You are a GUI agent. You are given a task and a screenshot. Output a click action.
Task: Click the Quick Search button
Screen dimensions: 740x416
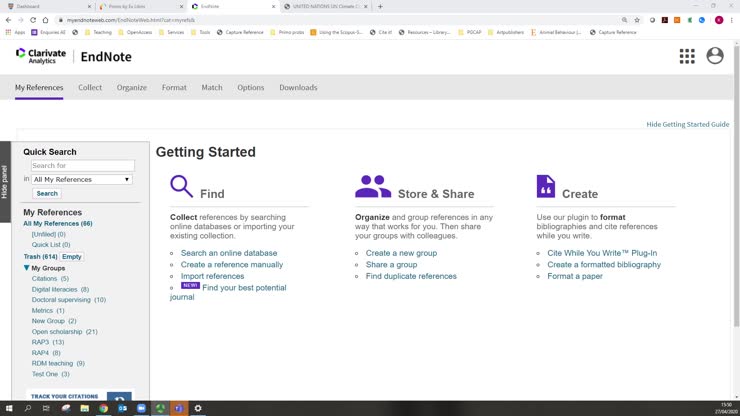pos(47,194)
